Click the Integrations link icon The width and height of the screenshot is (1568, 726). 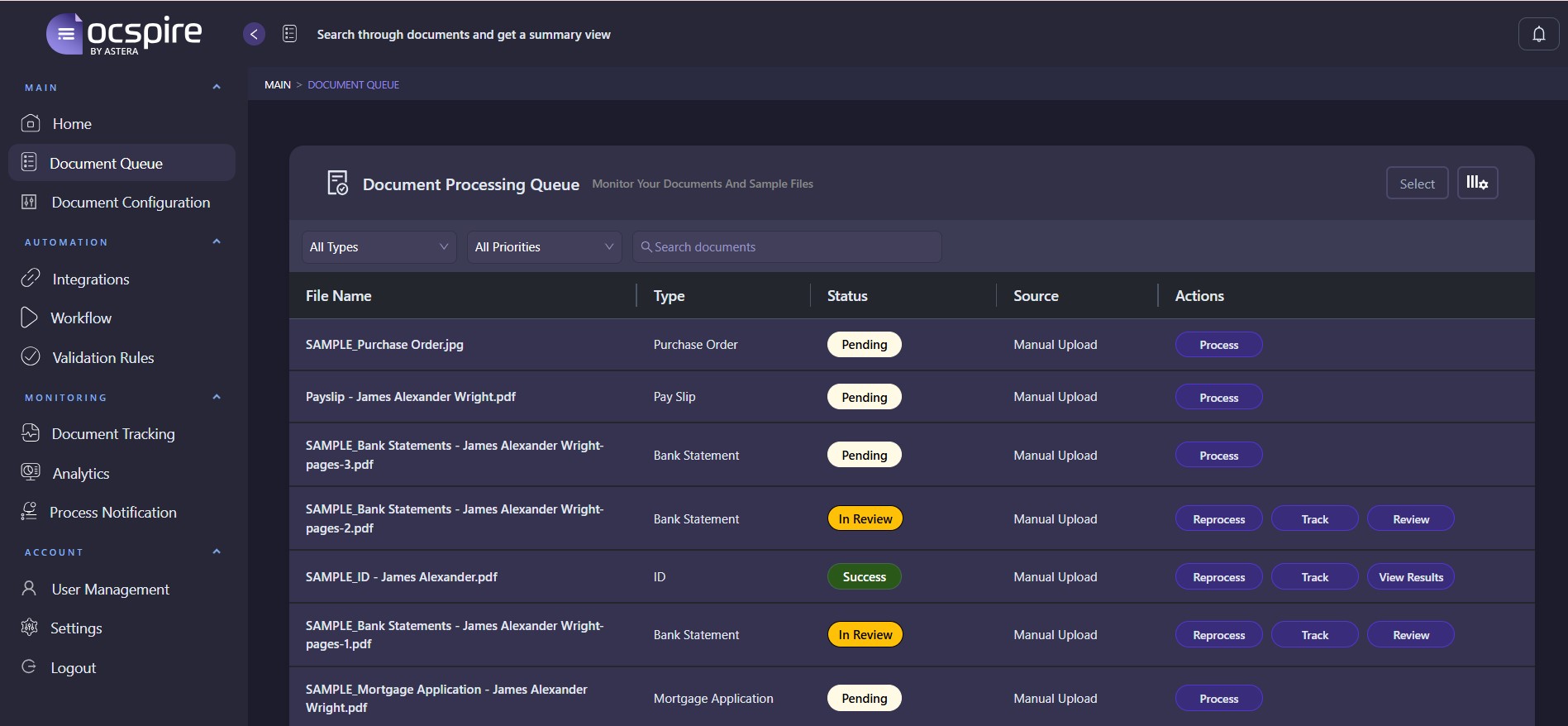point(31,279)
